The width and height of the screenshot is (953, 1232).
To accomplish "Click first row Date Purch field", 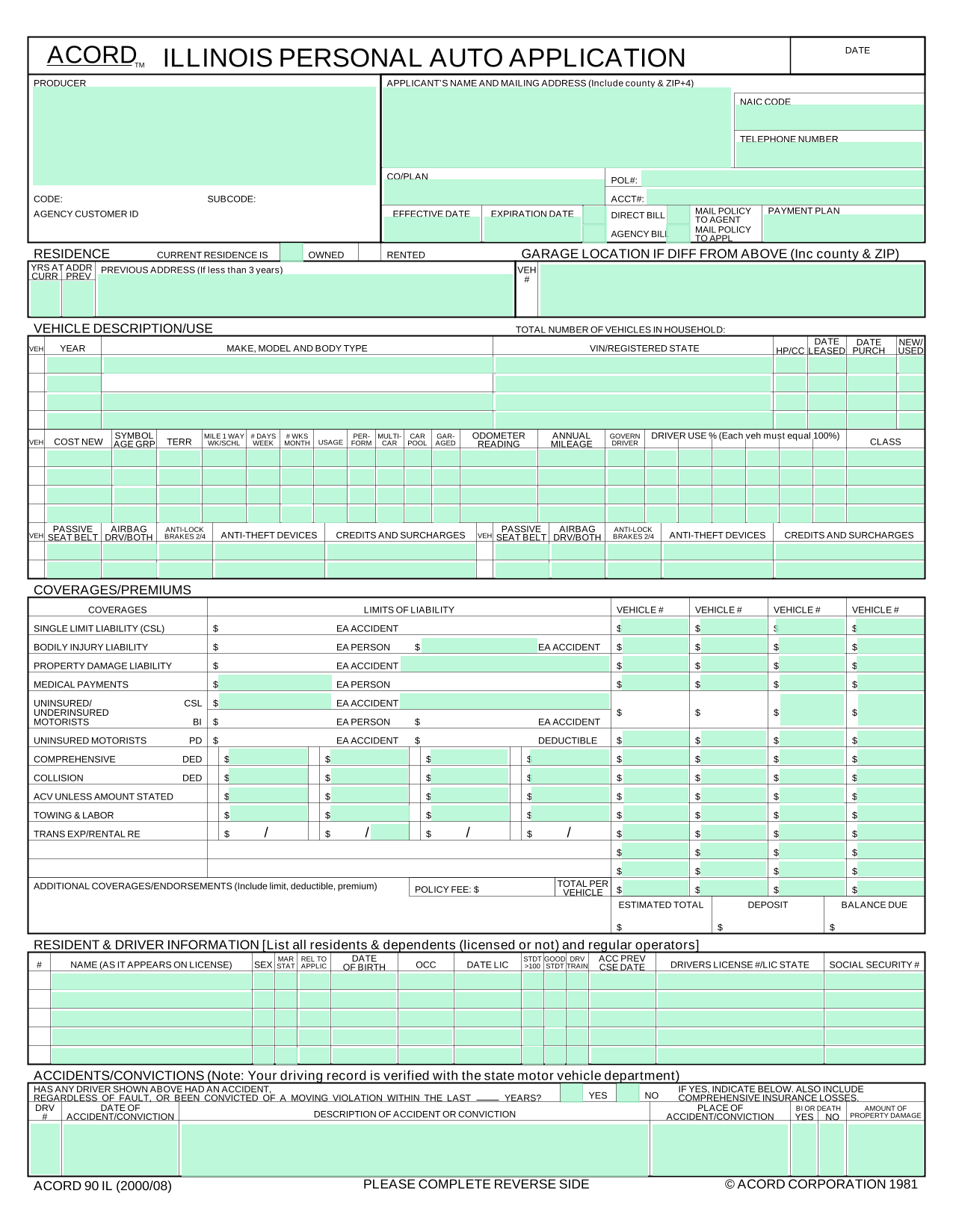I will [x=871, y=365].
